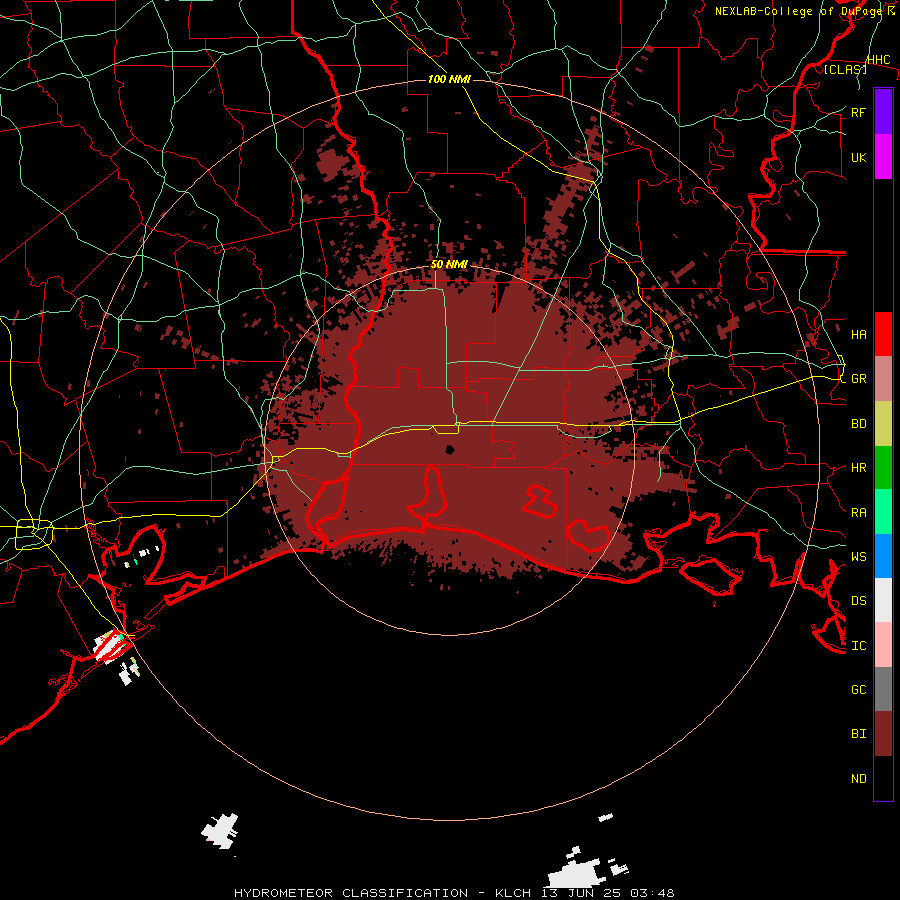Click the black radar site dot at center
The height and width of the screenshot is (900, 900).
pos(450,449)
